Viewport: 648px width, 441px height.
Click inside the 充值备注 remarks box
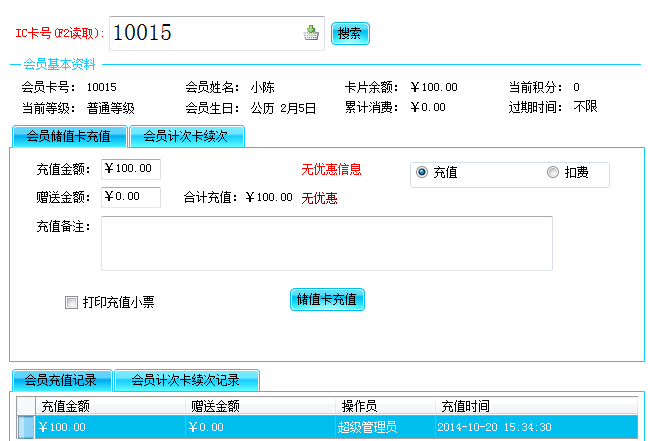coord(326,243)
